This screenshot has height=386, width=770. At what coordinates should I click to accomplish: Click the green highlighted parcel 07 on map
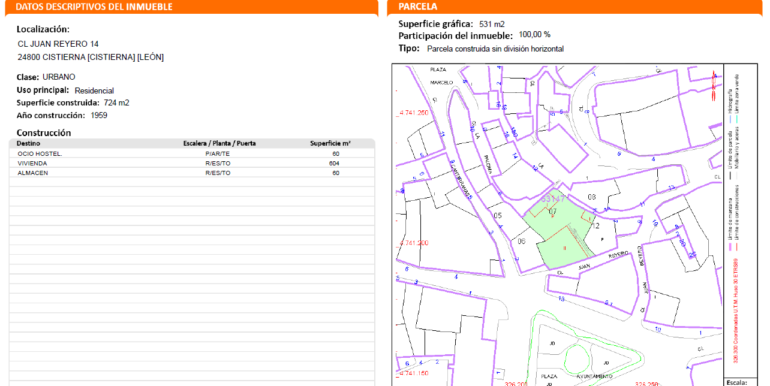point(560,228)
